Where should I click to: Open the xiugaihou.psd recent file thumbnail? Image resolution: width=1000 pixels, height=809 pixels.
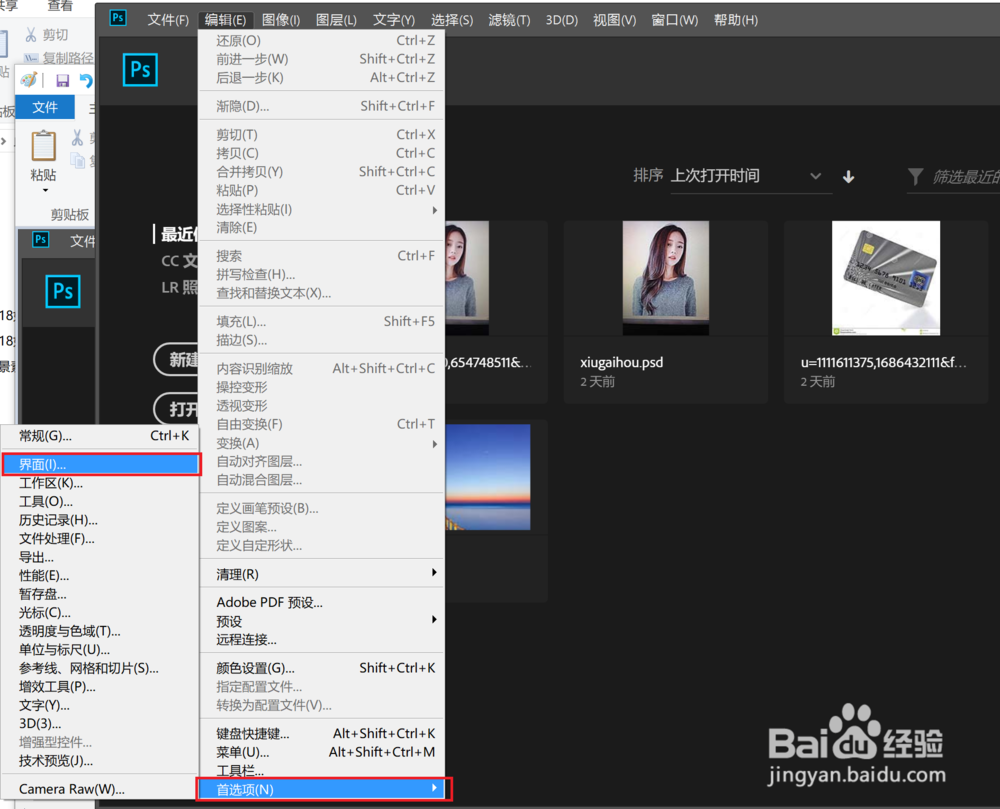pos(666,277)
